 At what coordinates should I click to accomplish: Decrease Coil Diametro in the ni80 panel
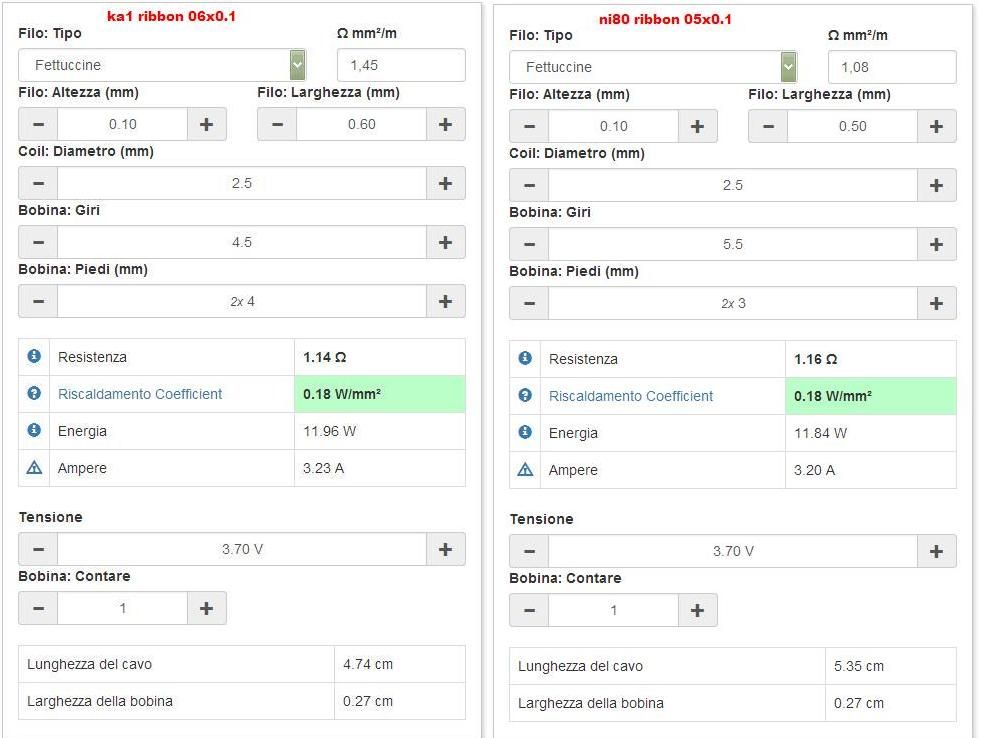(529, 185)
